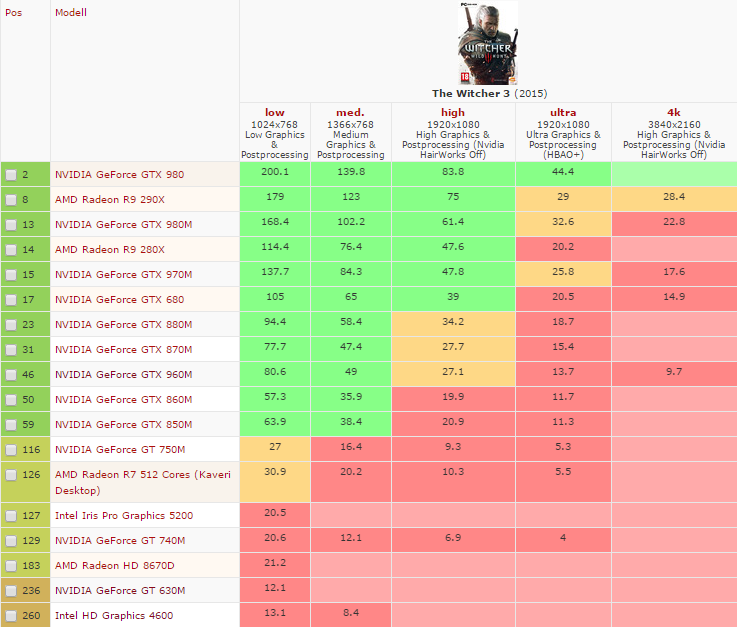Open the NVIDIA GeForce GTX 980 link
Viewport: 737px width, 627px height.
[x=119, y=174]
